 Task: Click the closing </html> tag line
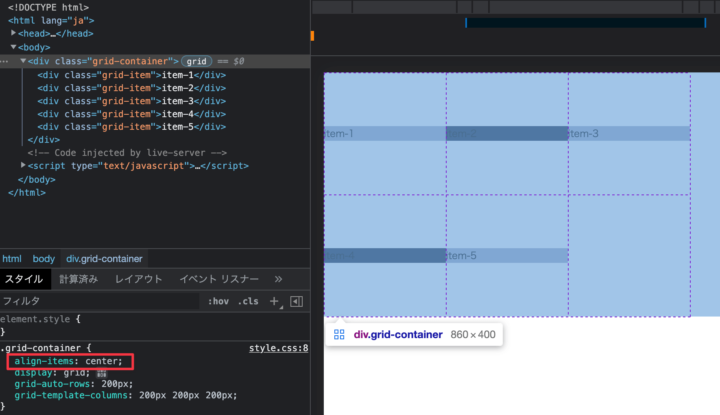27,193
